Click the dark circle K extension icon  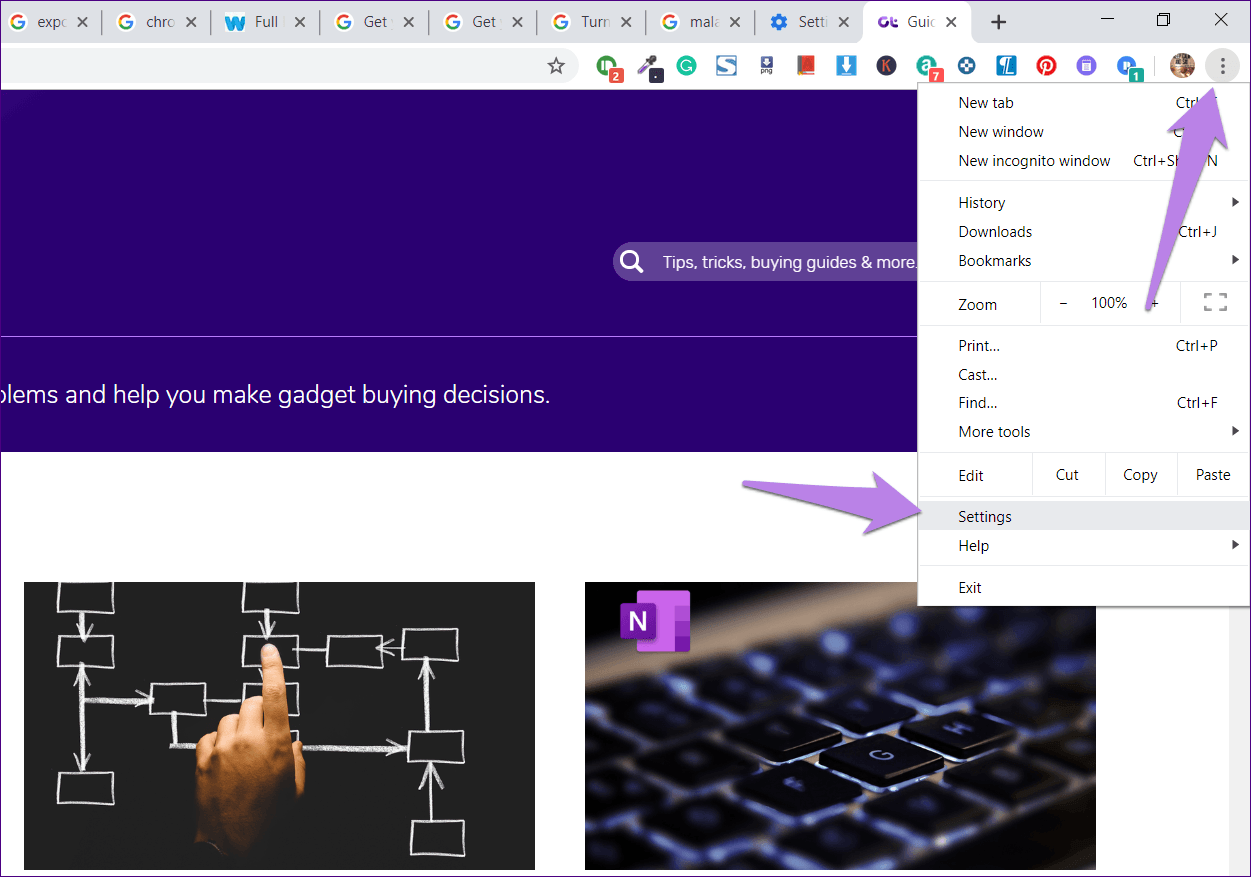(x=886, y=66)
